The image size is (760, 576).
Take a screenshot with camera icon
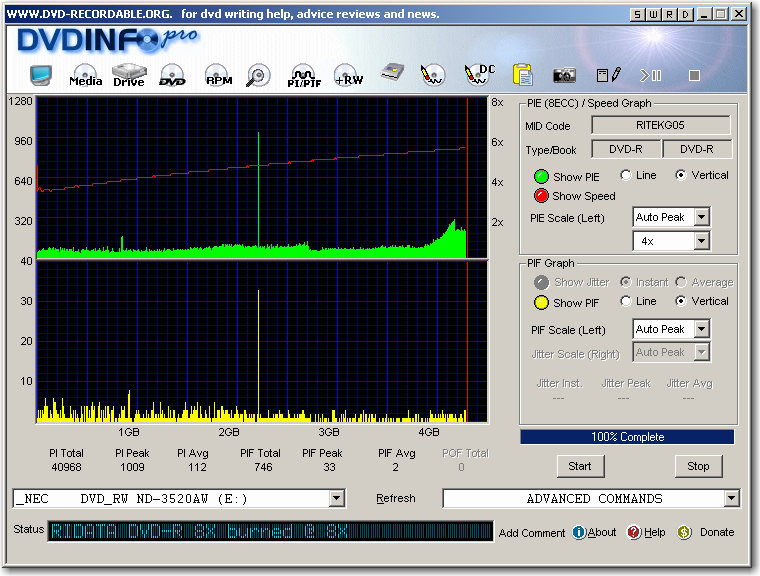point(564,75)
